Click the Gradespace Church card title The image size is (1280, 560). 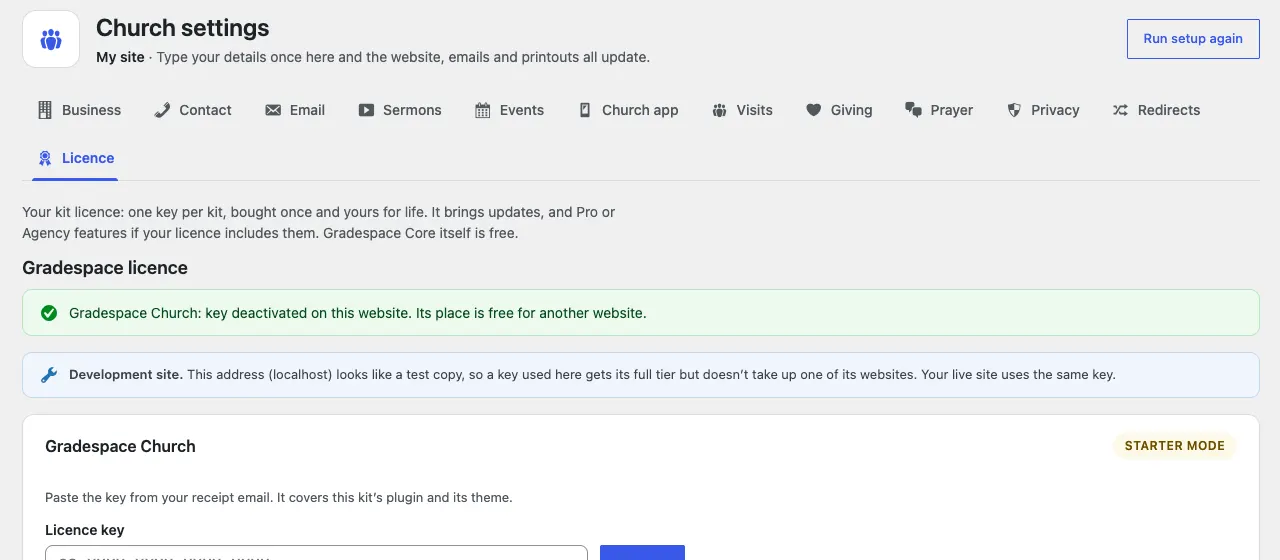[120, 446]
